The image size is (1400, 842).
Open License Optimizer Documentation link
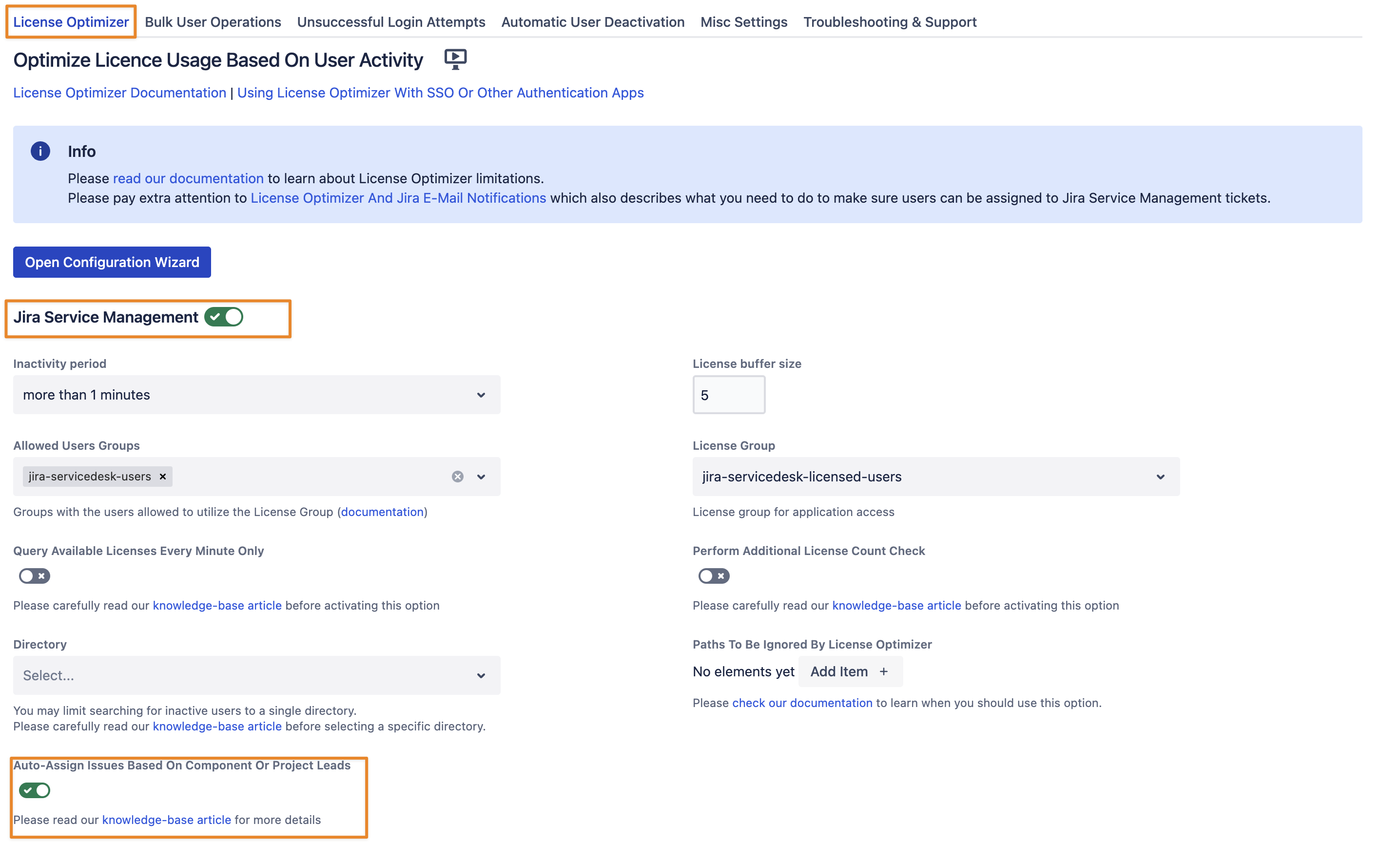tap(120, 93)
